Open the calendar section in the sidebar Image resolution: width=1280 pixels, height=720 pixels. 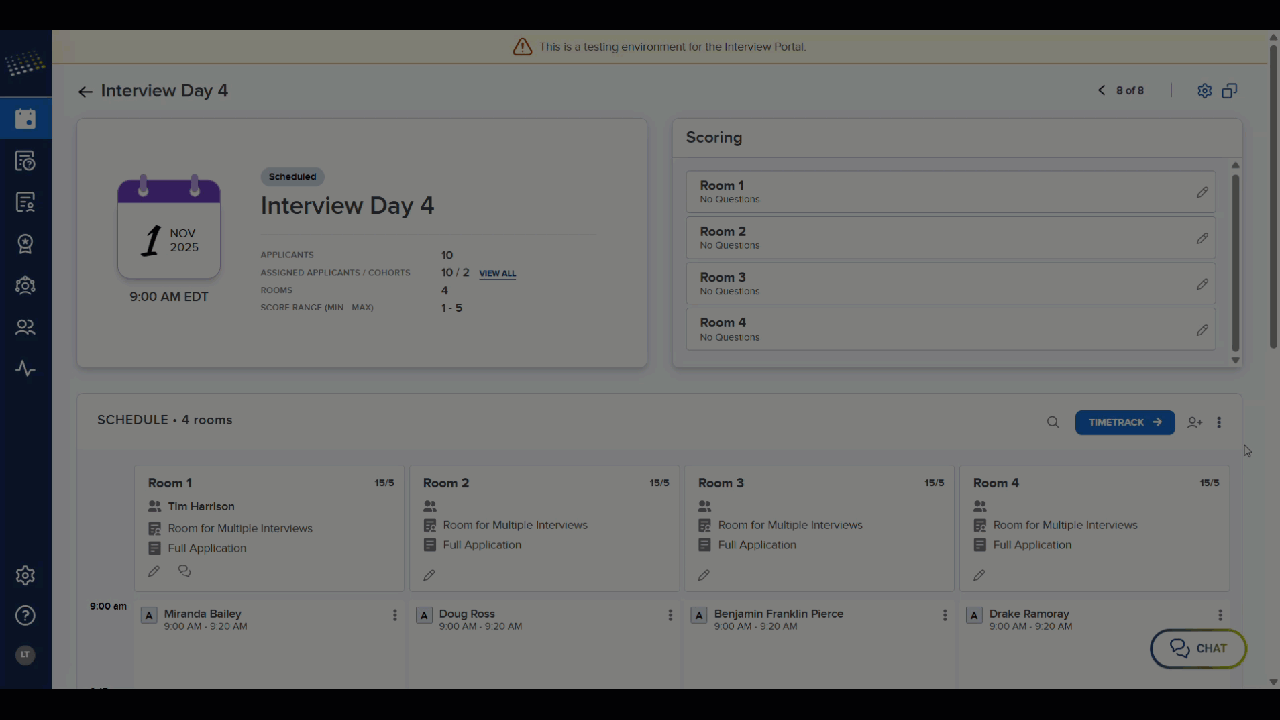(x=25, y=118)
